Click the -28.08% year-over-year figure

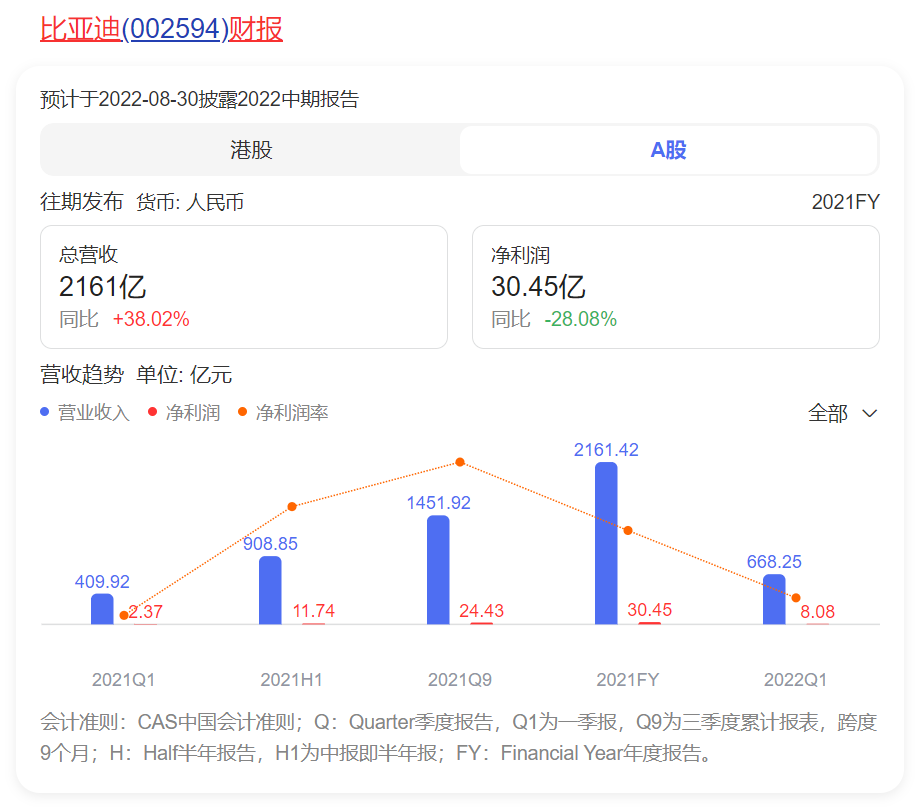tap(580, 319)
